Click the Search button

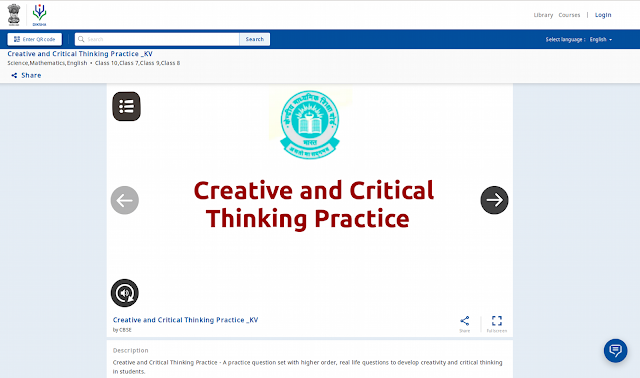(255, 39)
